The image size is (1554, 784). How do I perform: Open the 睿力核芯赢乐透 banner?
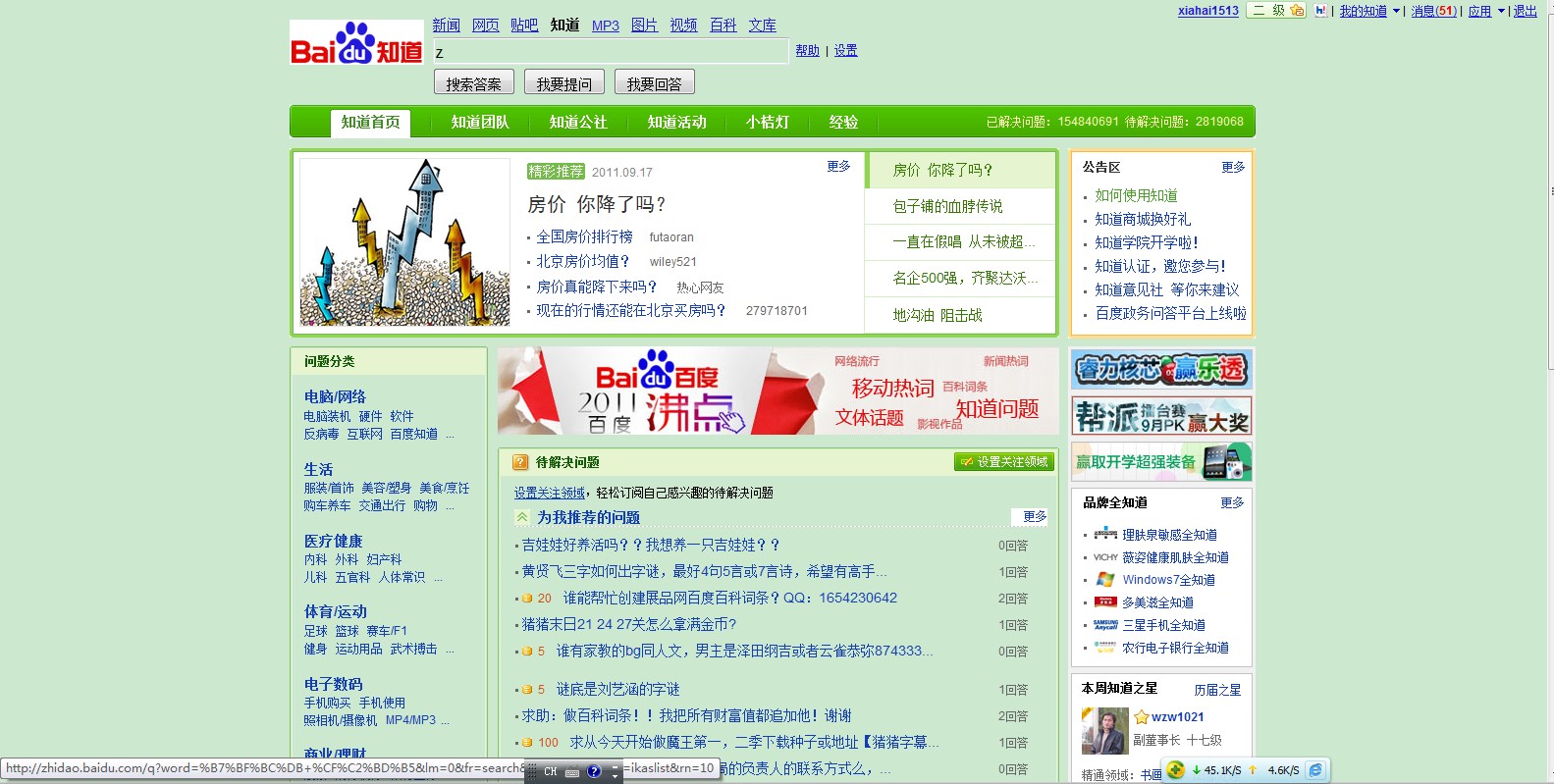click(1161, 370)
